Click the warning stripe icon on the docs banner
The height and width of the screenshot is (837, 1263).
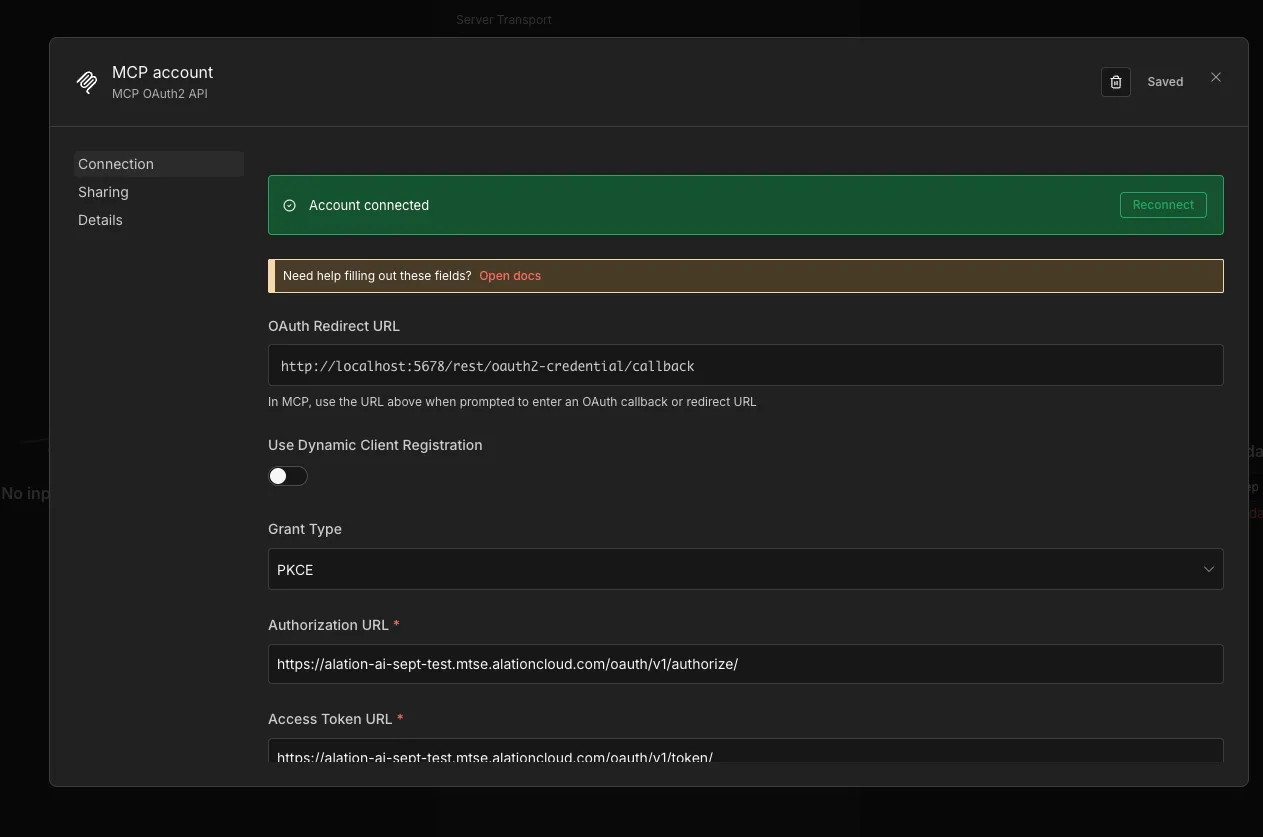click(270, 275)
